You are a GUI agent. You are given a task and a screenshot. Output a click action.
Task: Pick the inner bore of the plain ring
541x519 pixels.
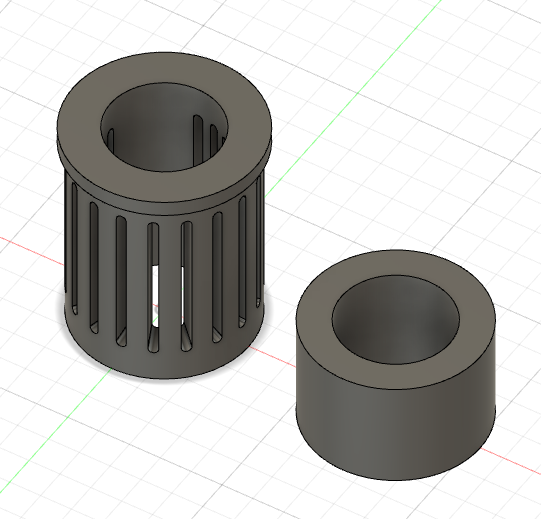[396, 319]
